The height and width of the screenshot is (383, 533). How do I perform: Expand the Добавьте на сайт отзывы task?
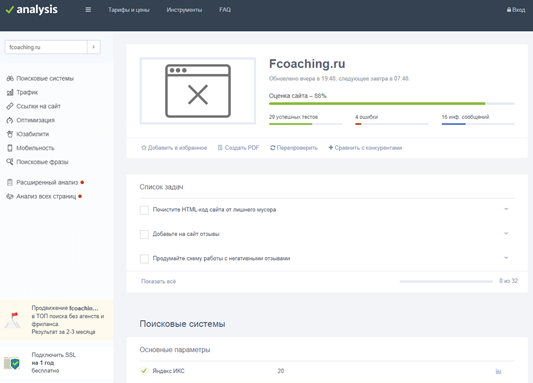[506, 233]
